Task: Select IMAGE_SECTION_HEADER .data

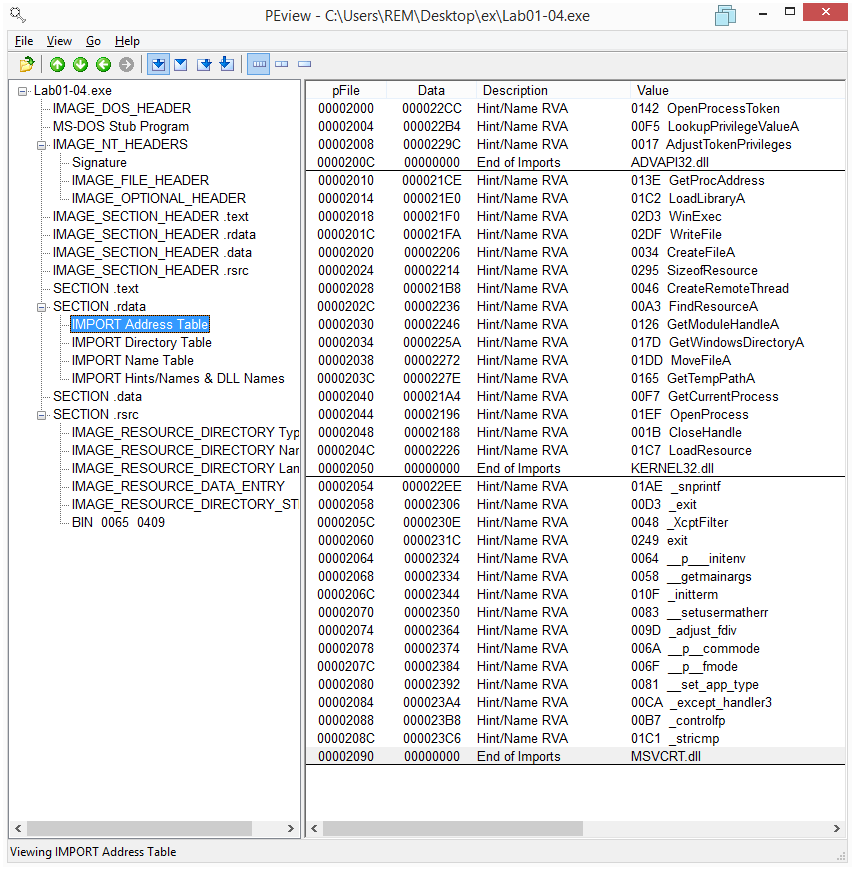Action: point(152,252)
